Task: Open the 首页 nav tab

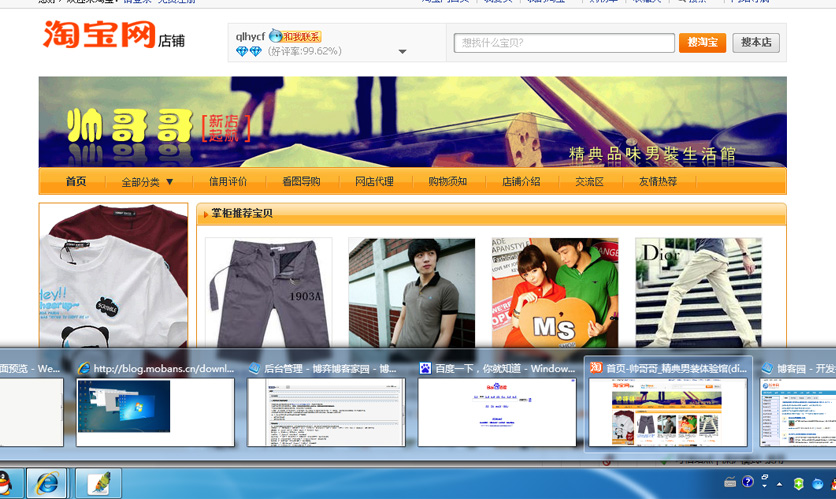Action: (76, 181)
